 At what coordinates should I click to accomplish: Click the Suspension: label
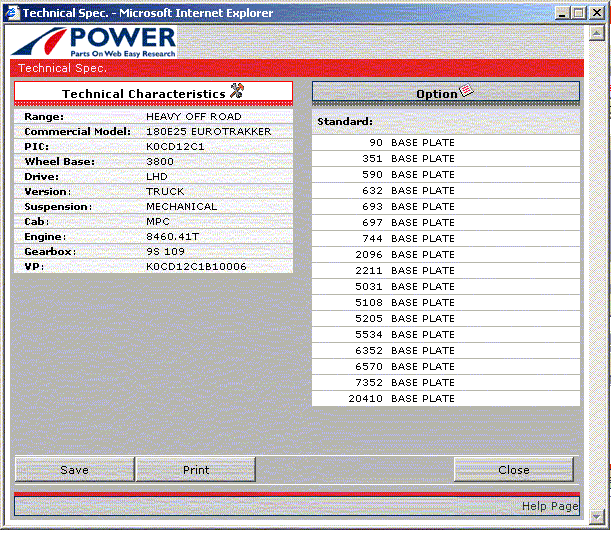click(x=58, y=207)
